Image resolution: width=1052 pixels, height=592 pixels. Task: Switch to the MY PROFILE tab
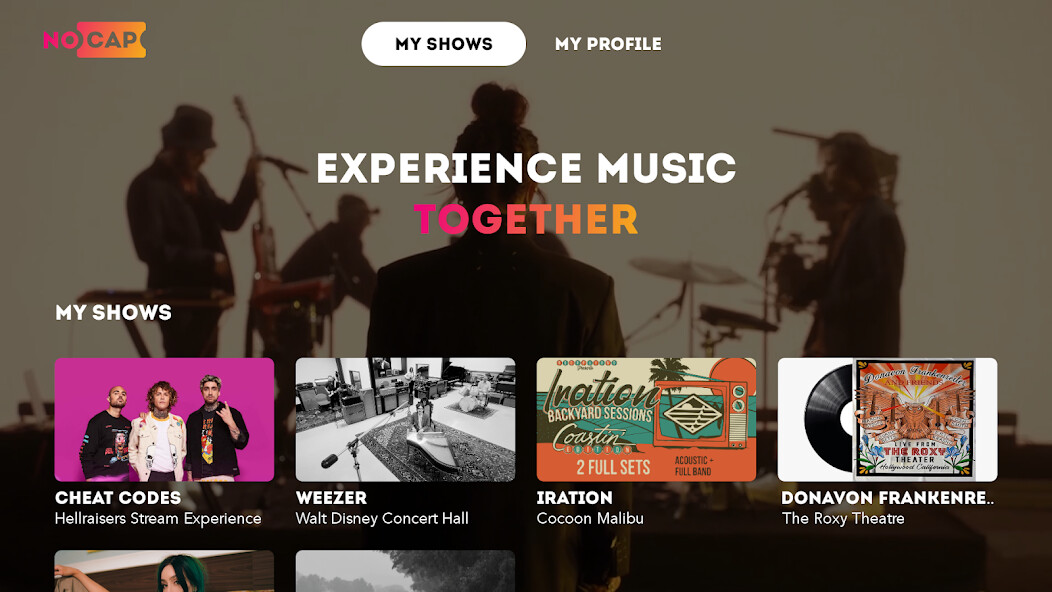pyautogui.click(x=608, y=44)
